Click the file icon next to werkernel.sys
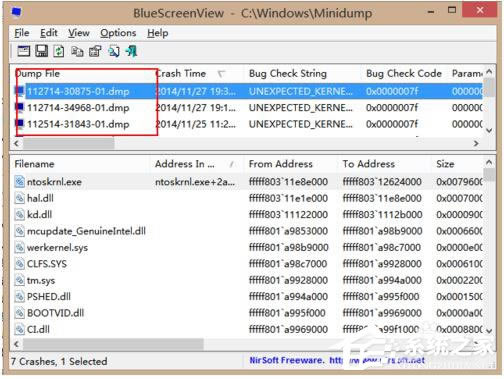The height and width of the screenshot is (379, 504). (x=19, y=247)
